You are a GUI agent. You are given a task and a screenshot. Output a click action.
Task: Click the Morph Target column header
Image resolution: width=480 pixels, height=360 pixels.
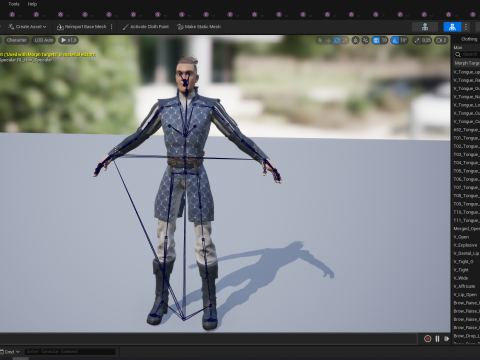467,63
